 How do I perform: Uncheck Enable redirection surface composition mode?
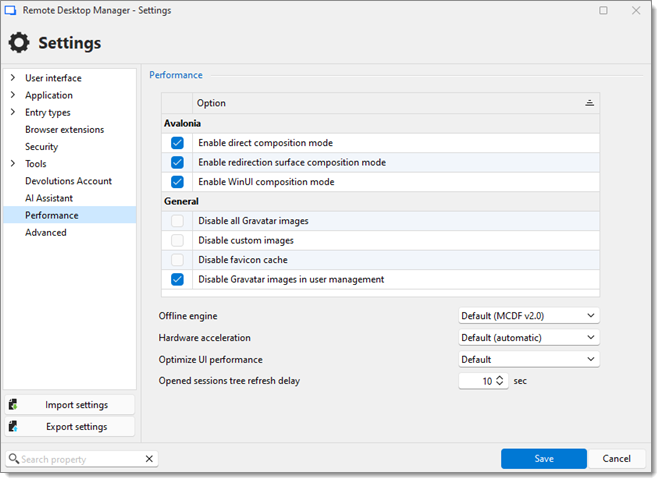click(x=177, y=163)
